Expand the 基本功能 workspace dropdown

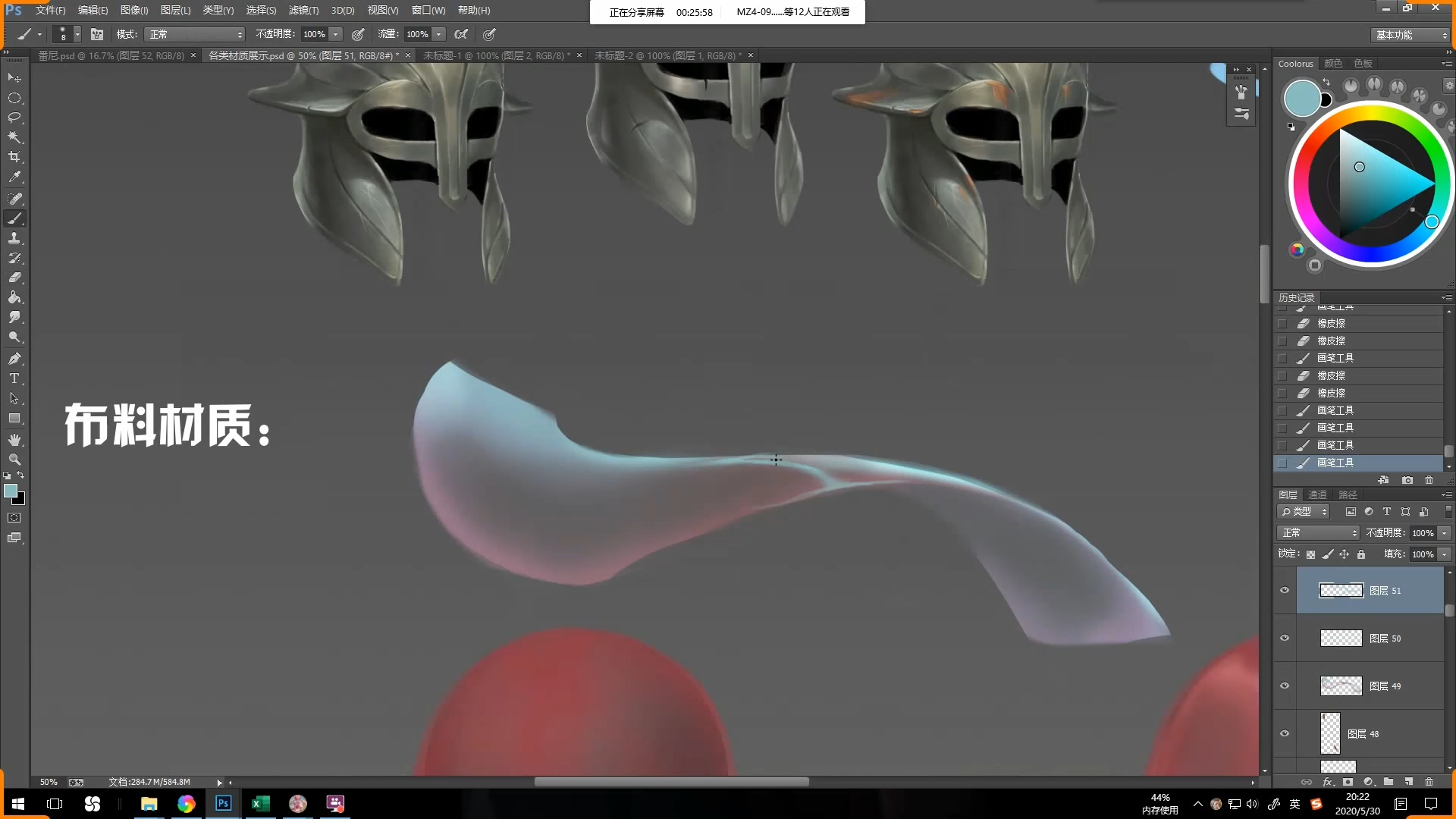click(x=1411, y=35)
